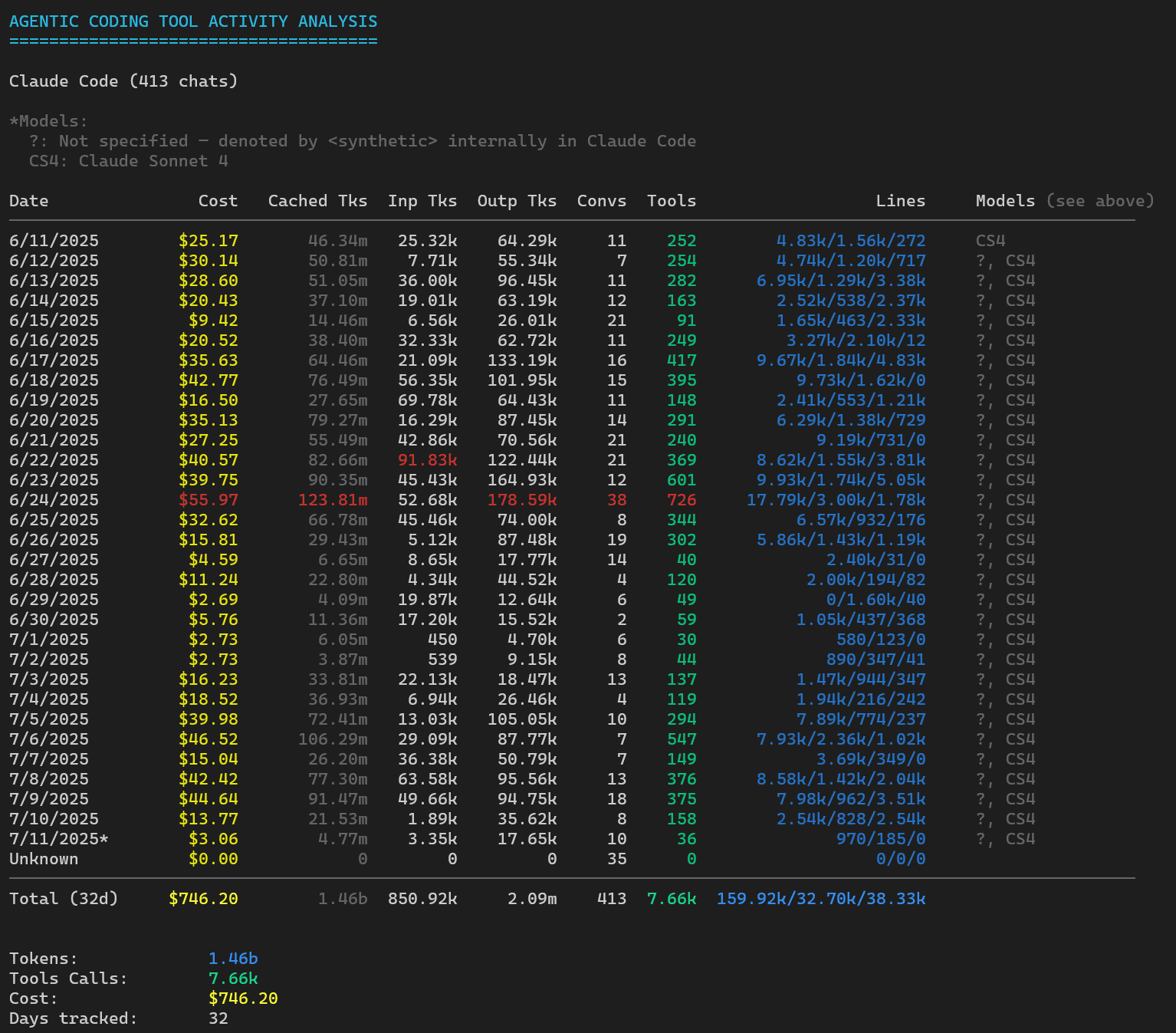Click the 'Models' column header
The height and width of the screenshot is (1033, 1176).
pos(1005,201)
